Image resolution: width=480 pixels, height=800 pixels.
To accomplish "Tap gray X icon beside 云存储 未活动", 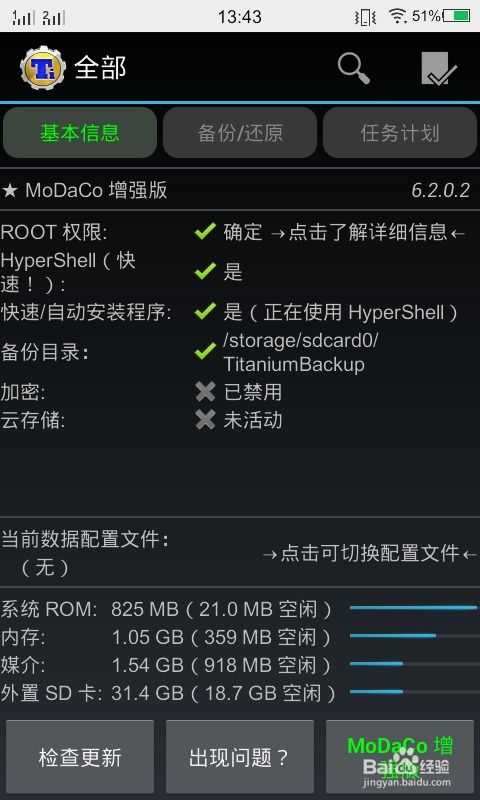I will pyautogui.click(x=205, y=420).
